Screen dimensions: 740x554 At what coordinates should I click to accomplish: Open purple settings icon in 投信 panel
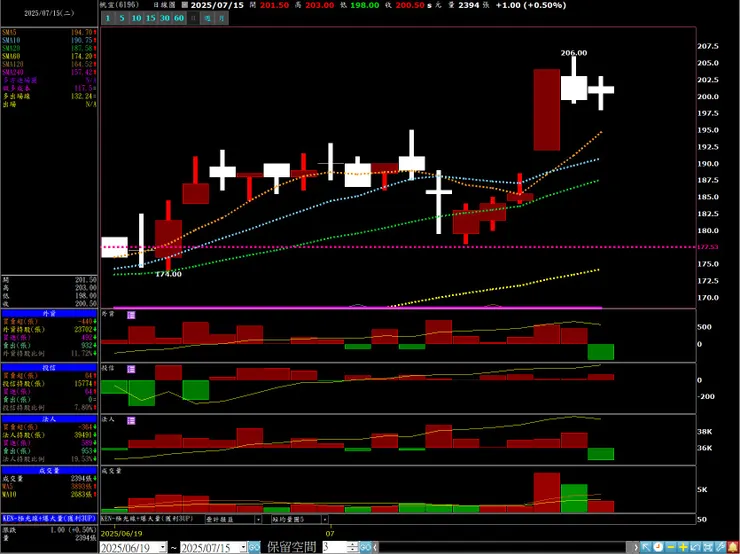coord(131,369)
